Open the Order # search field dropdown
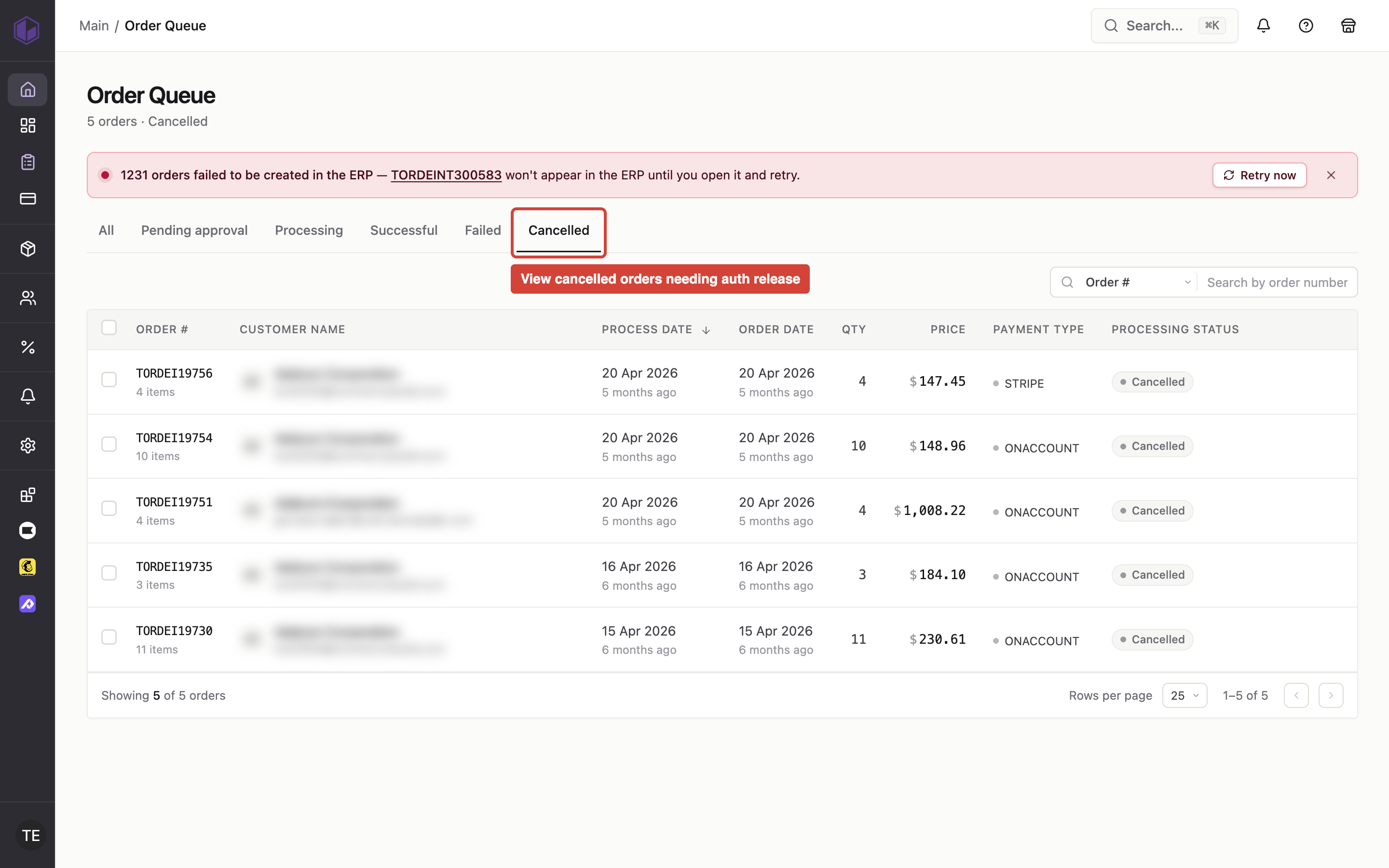This screenshot has height=868, width=1389. (1138, 283)
